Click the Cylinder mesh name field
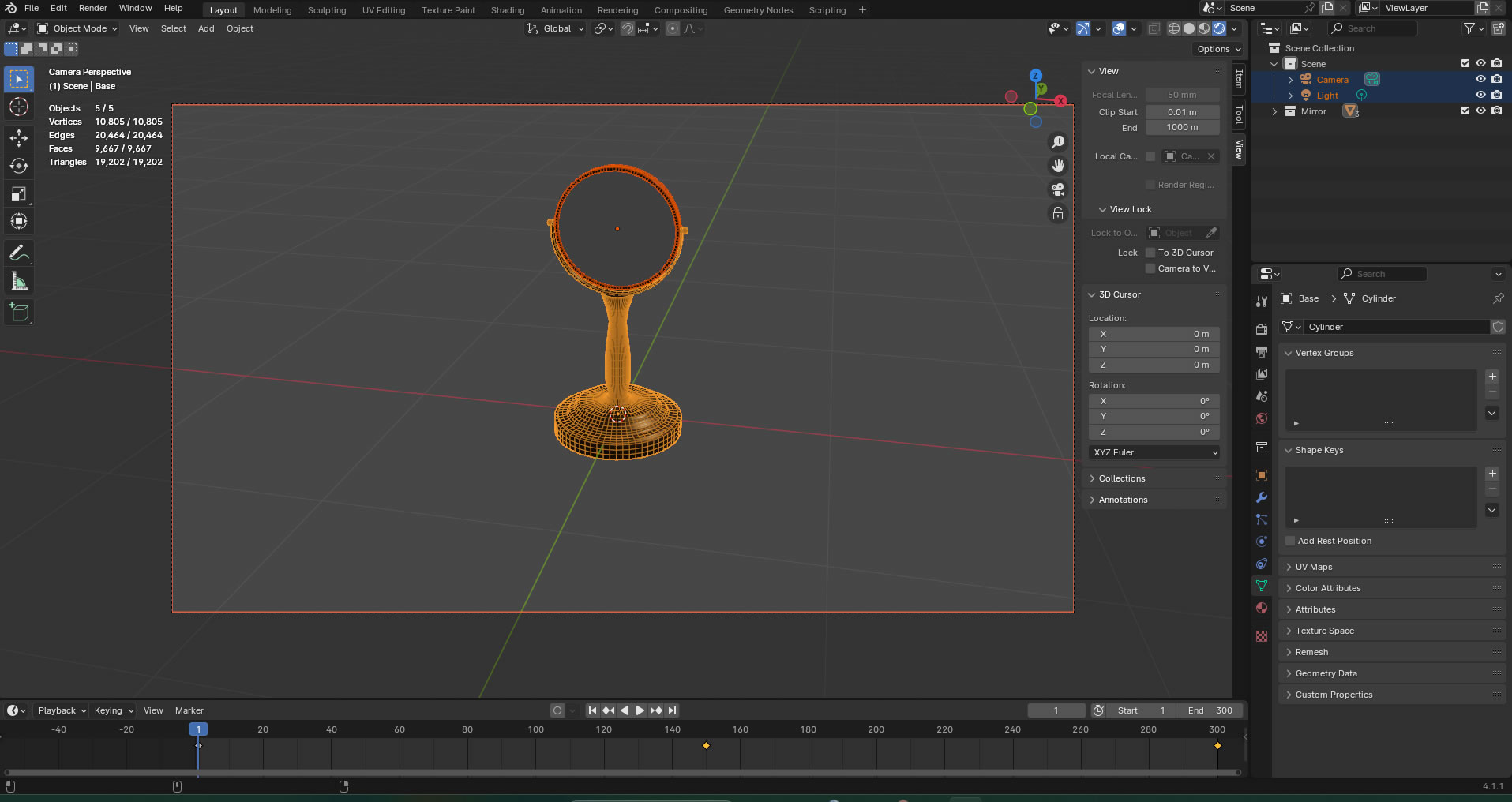1512x802 pixels. [x=1396, y=327]
